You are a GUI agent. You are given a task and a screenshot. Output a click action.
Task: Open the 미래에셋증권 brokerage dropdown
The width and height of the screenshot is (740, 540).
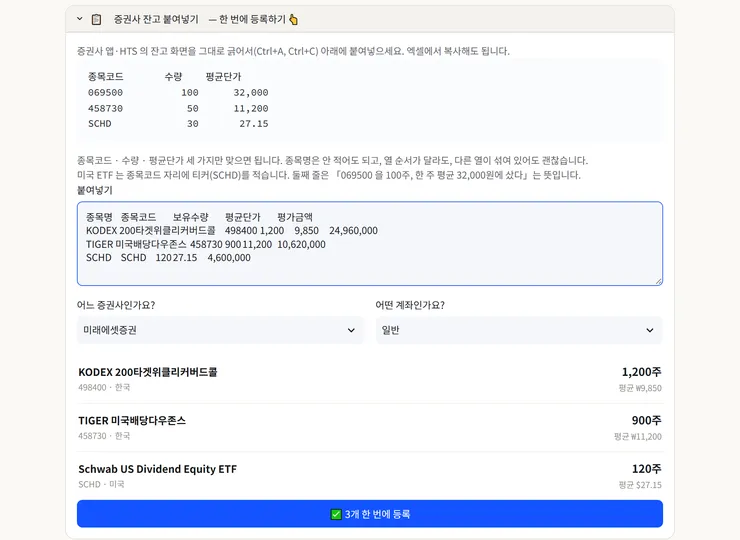(220, 330)
